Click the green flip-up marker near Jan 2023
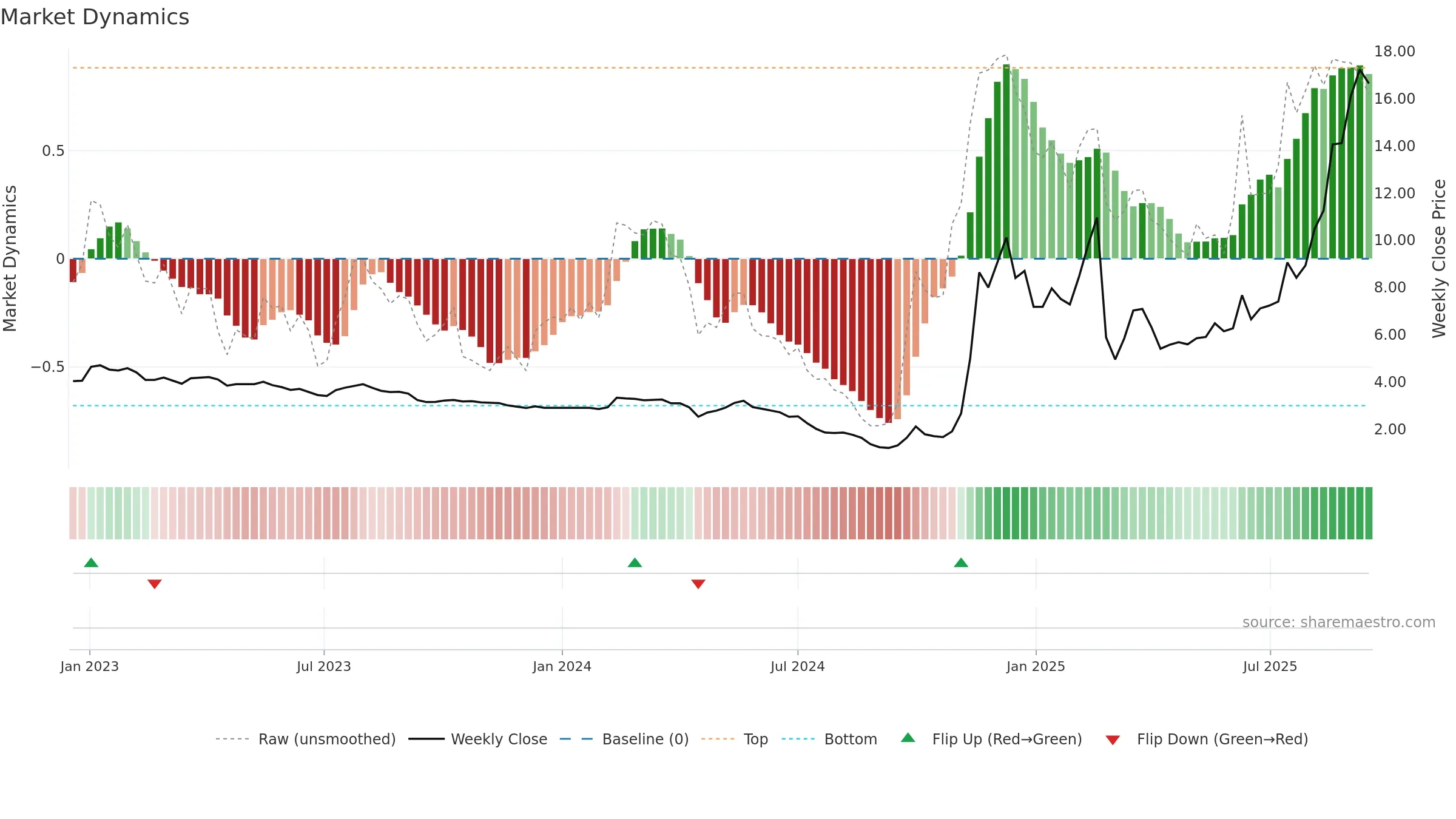 tap(91, 562)
